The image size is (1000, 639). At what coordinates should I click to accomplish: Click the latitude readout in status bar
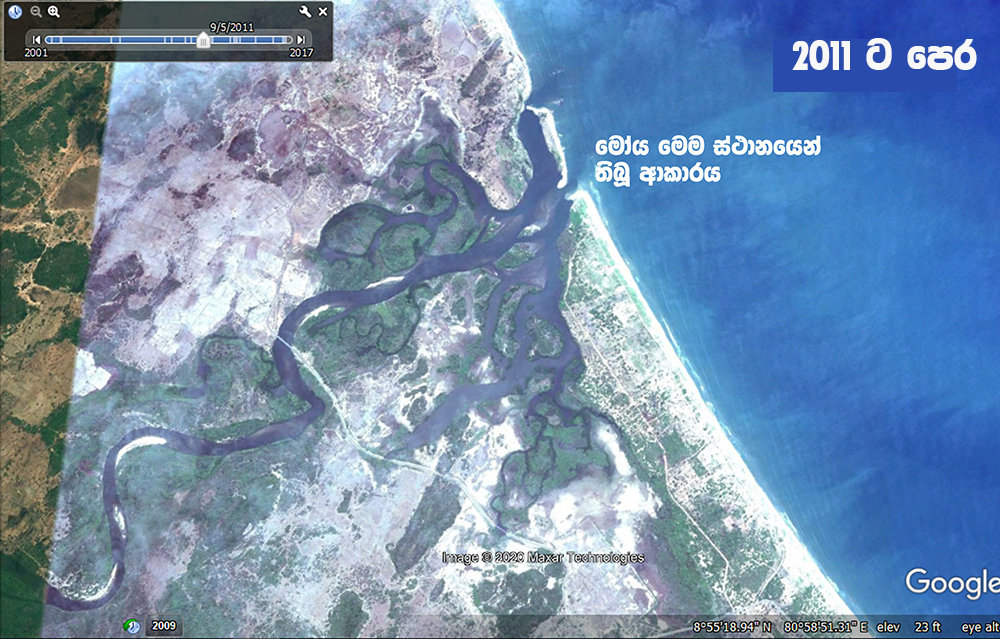733,627
